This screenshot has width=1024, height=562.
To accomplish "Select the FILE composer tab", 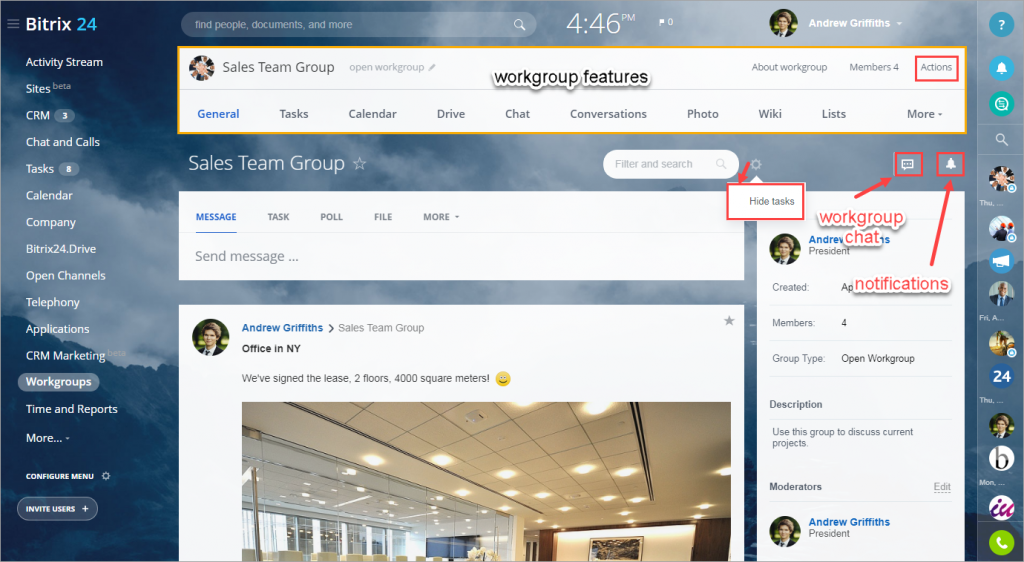I will [383, 217].
